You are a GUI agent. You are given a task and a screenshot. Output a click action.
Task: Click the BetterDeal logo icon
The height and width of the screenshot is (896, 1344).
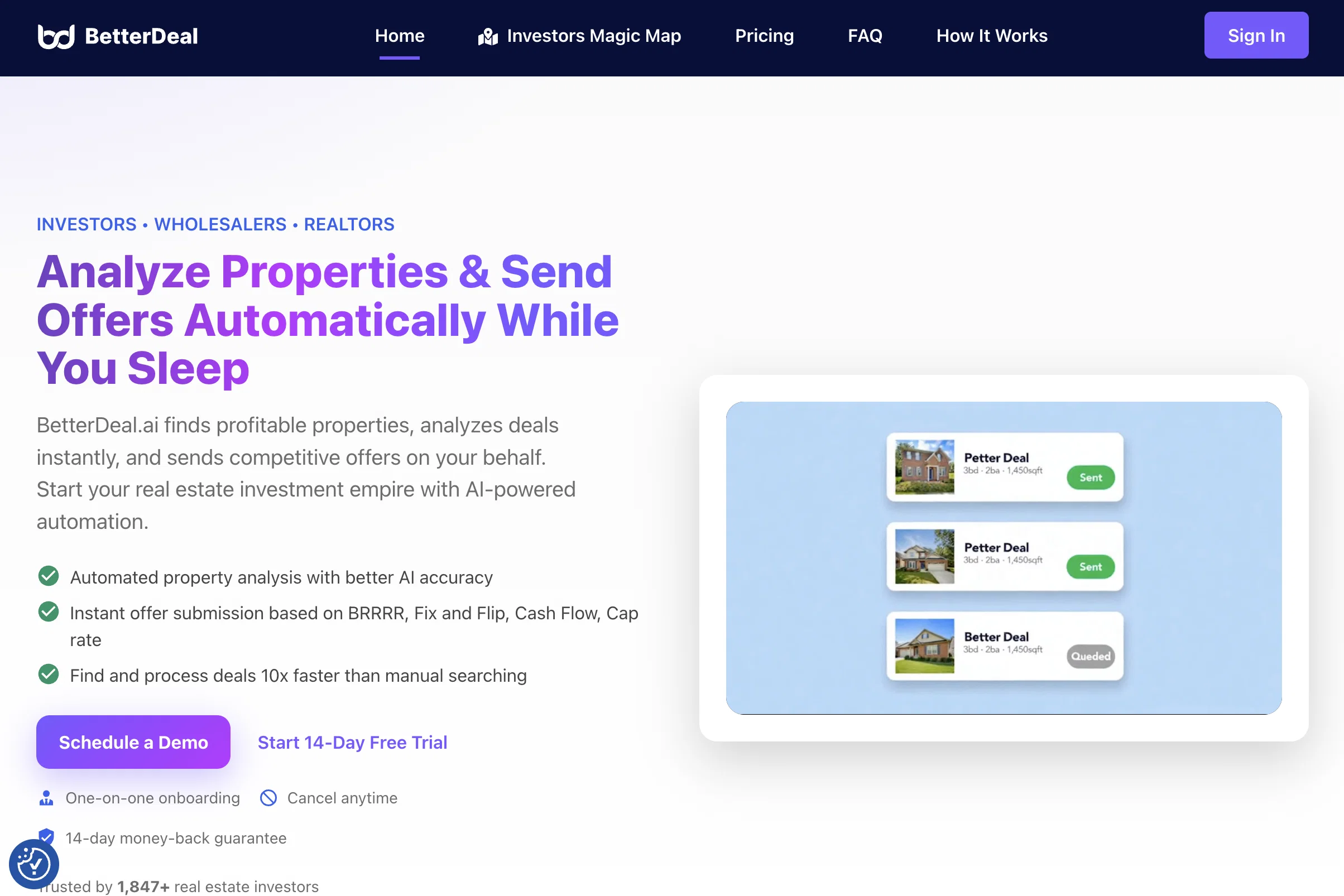click(x=56, y=36)
